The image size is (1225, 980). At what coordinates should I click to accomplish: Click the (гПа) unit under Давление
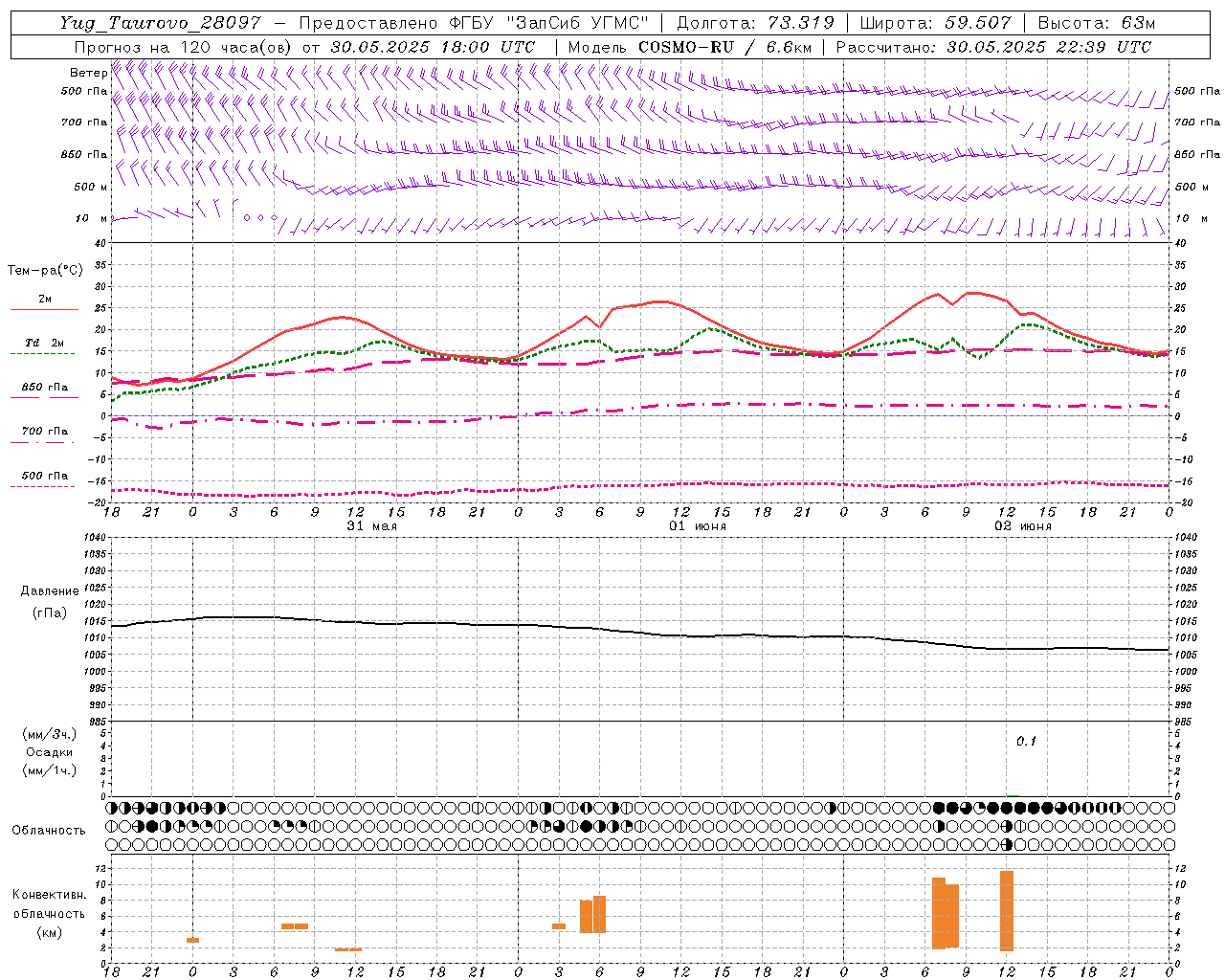[50, 613]
